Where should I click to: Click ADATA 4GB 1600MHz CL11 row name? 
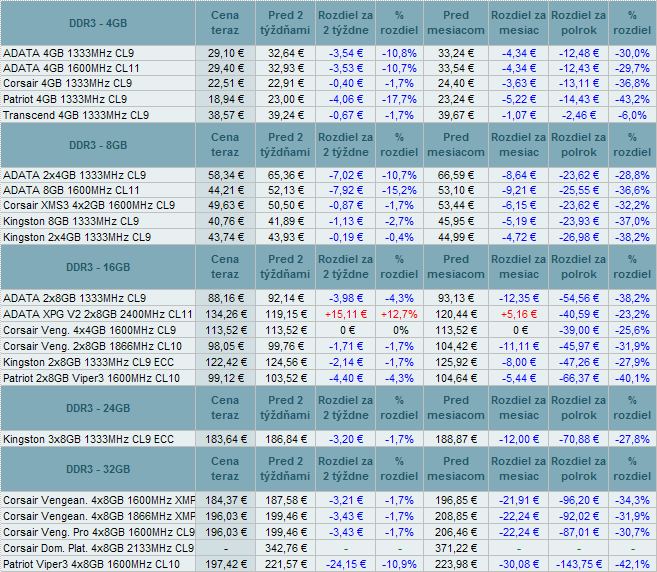(71, 68)
